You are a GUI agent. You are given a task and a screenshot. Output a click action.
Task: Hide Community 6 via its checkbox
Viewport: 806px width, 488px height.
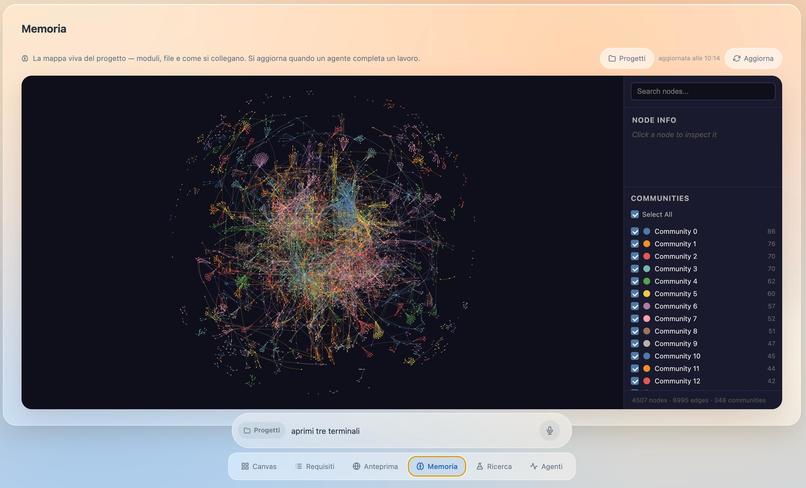point(635,306)
